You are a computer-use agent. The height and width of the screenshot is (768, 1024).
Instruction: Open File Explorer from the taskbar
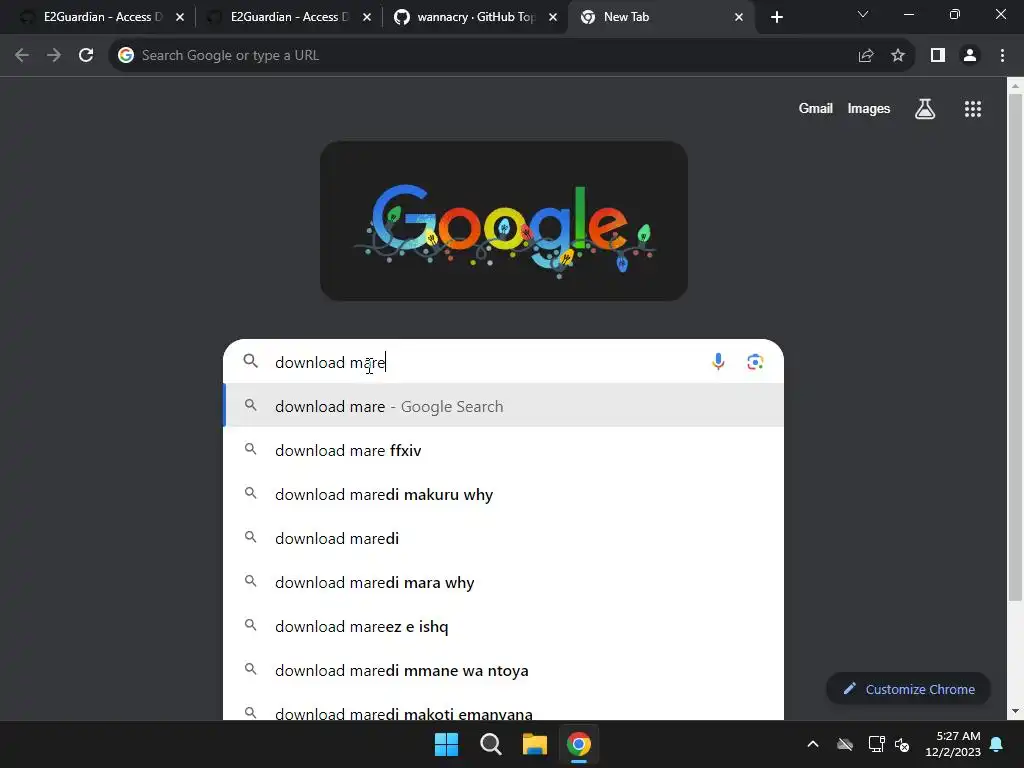[x=534, y=744]
